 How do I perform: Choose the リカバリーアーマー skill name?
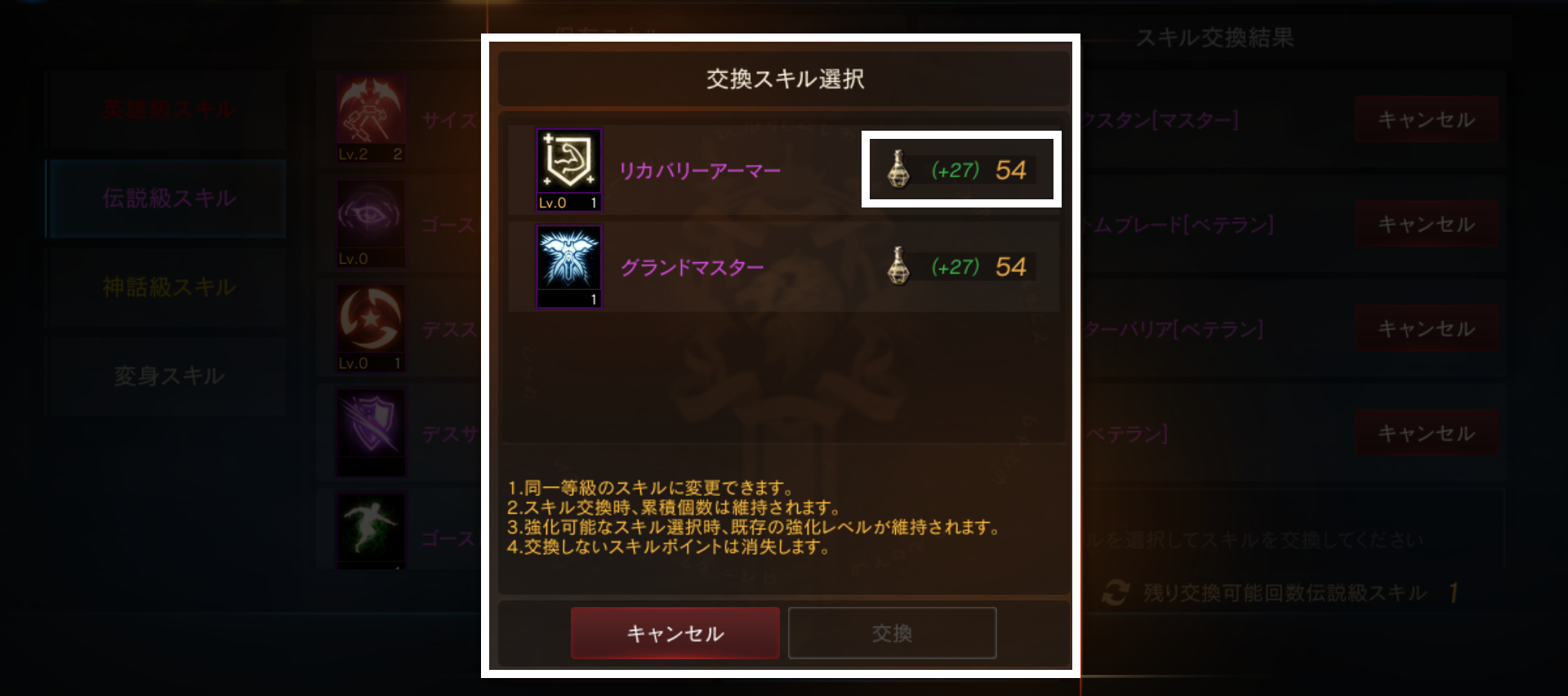click(x=700, y=171)
